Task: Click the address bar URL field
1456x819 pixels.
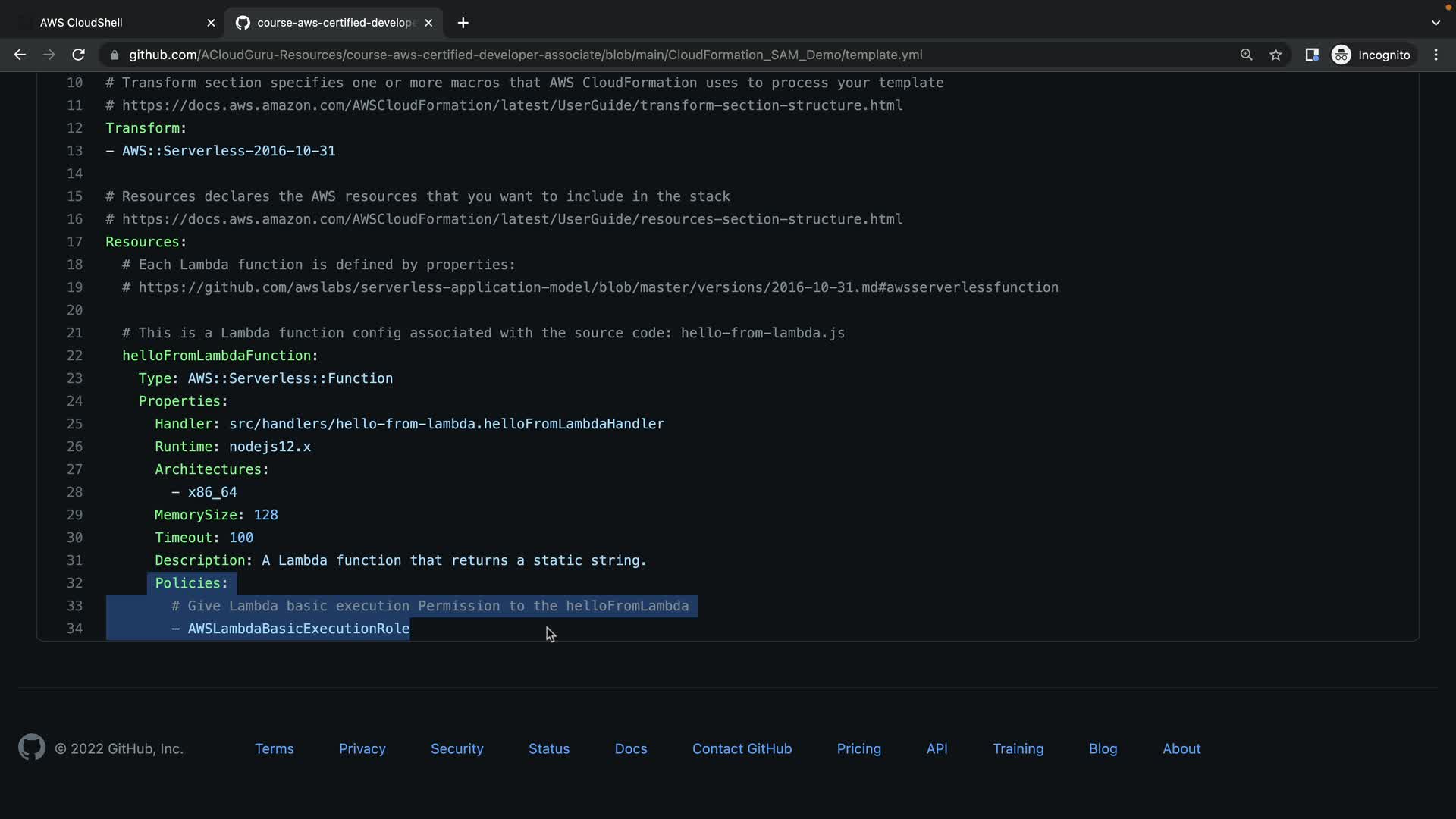Action: pos(525,55)
